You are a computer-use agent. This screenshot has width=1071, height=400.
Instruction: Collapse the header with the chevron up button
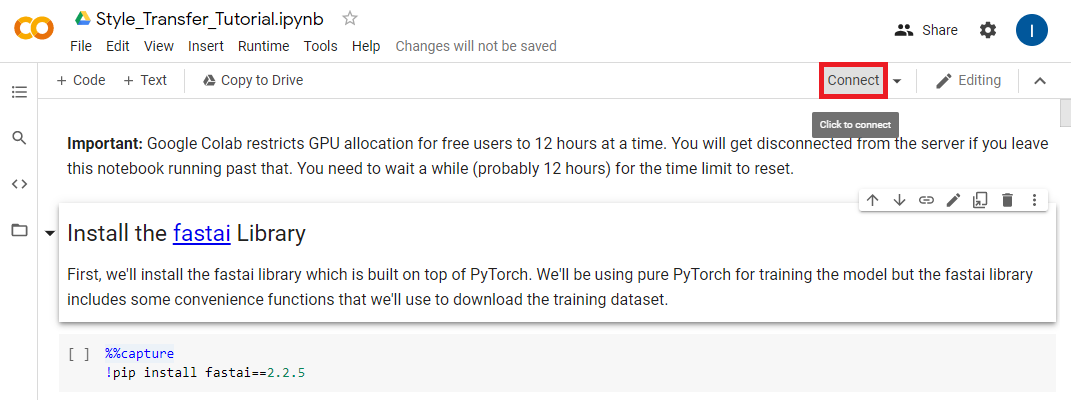1040,81
